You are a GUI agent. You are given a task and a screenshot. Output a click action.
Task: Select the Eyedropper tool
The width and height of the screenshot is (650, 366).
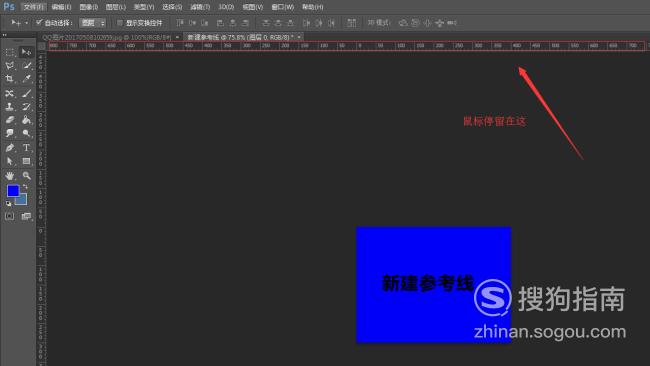click(26, 79)
